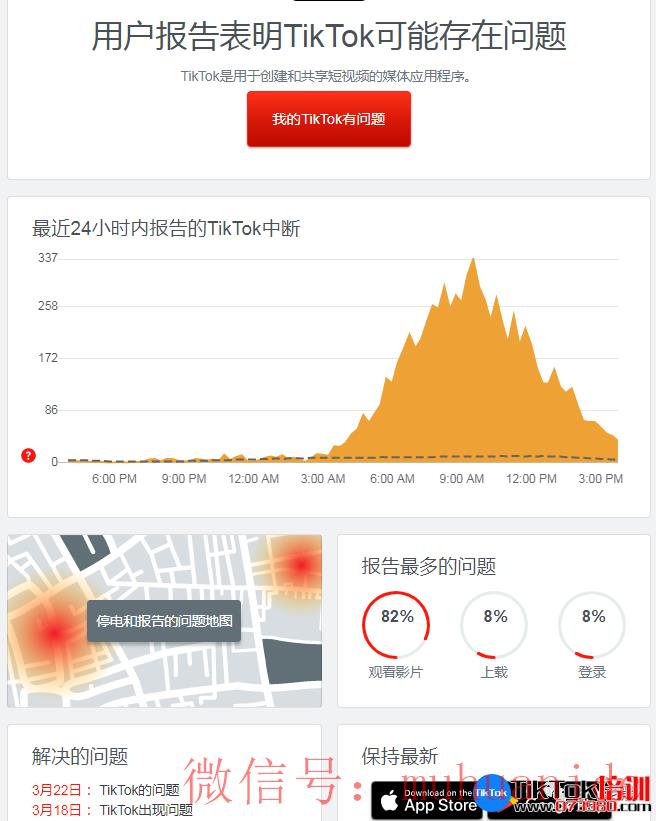Open the 3月22日 TikTok的问题 resolved issue
656x821 pixels.
coord(106,790)
